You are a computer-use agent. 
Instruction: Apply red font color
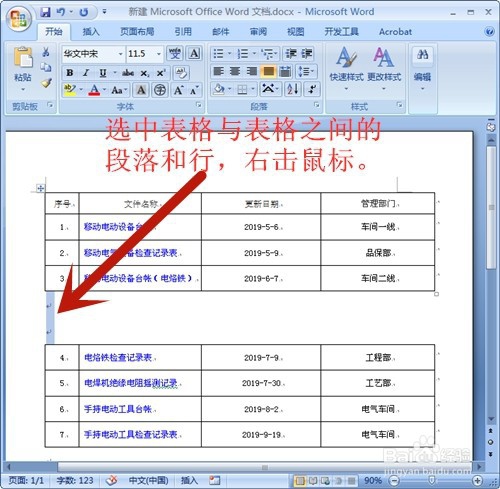pyautogui.click(x=94, y=90)
